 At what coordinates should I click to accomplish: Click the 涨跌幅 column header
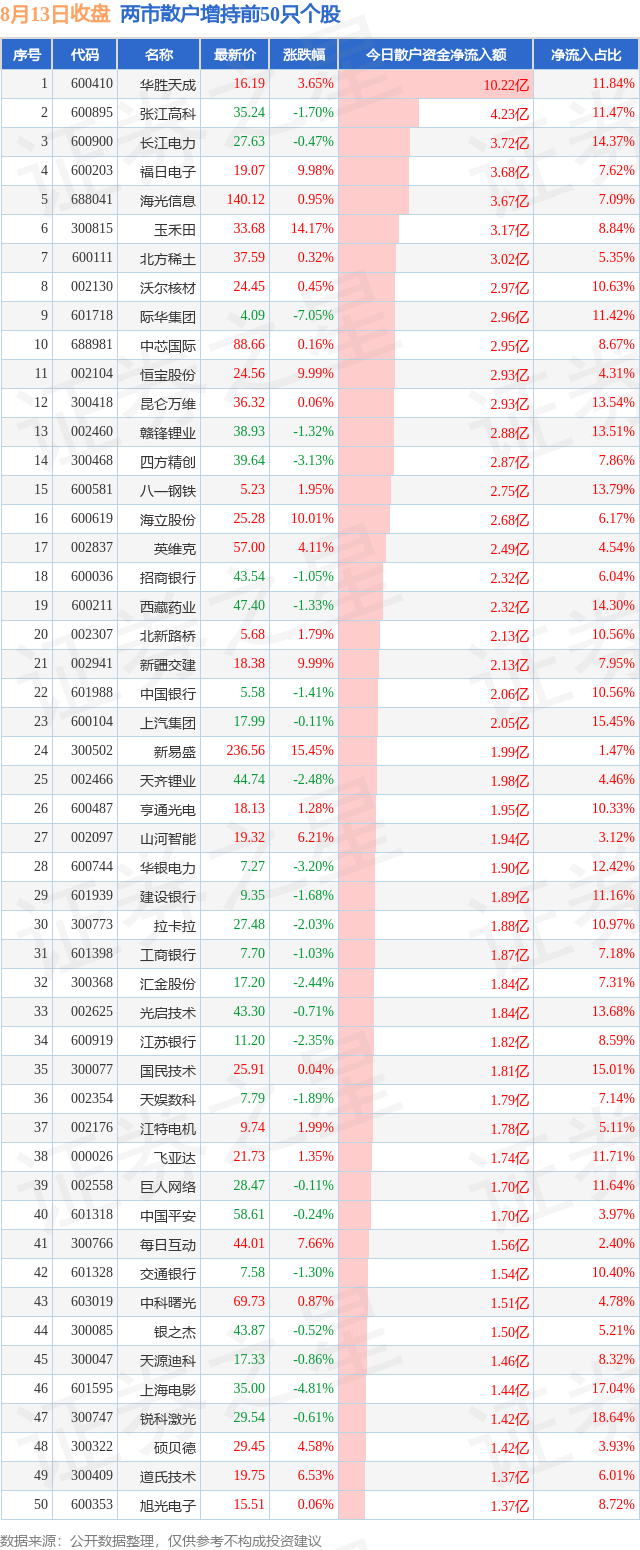click(303, 55)
